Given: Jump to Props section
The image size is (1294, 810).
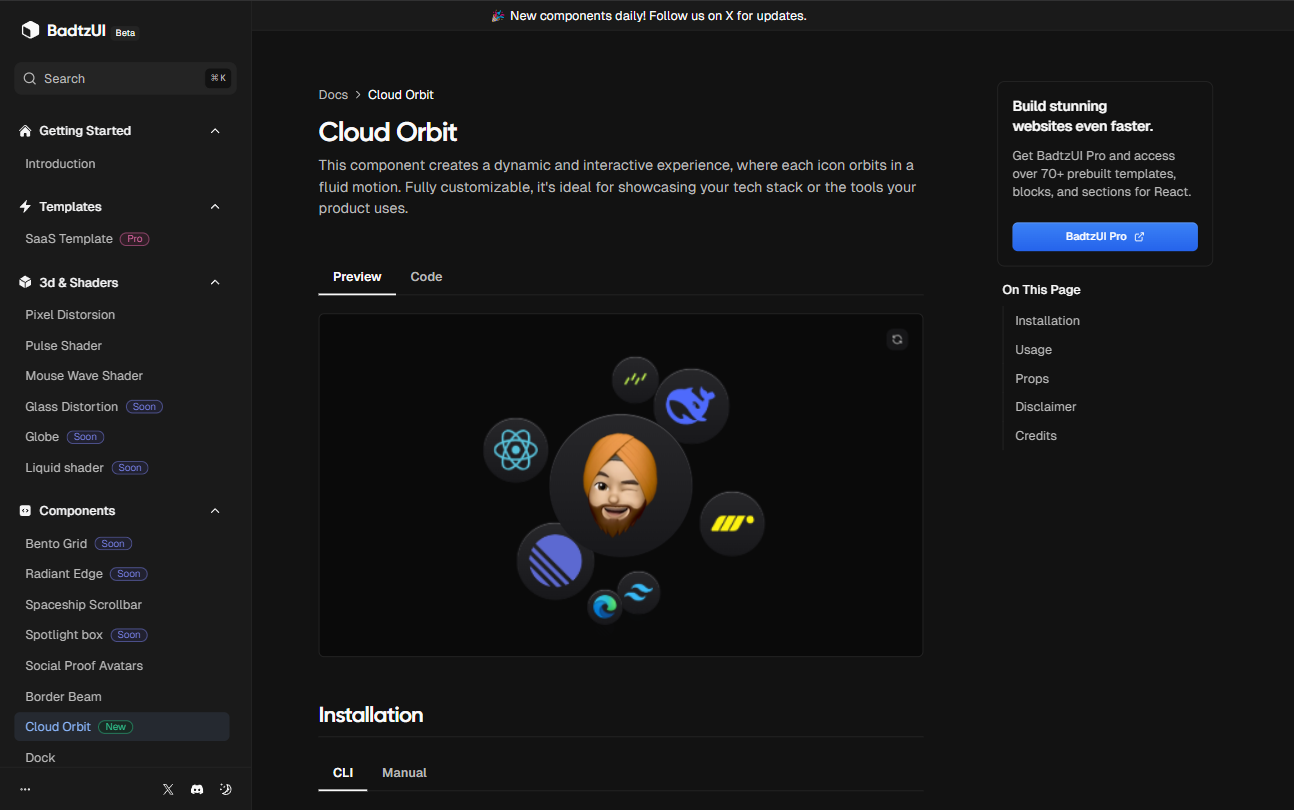Looking at the screenshot, I should point(1032,379).
